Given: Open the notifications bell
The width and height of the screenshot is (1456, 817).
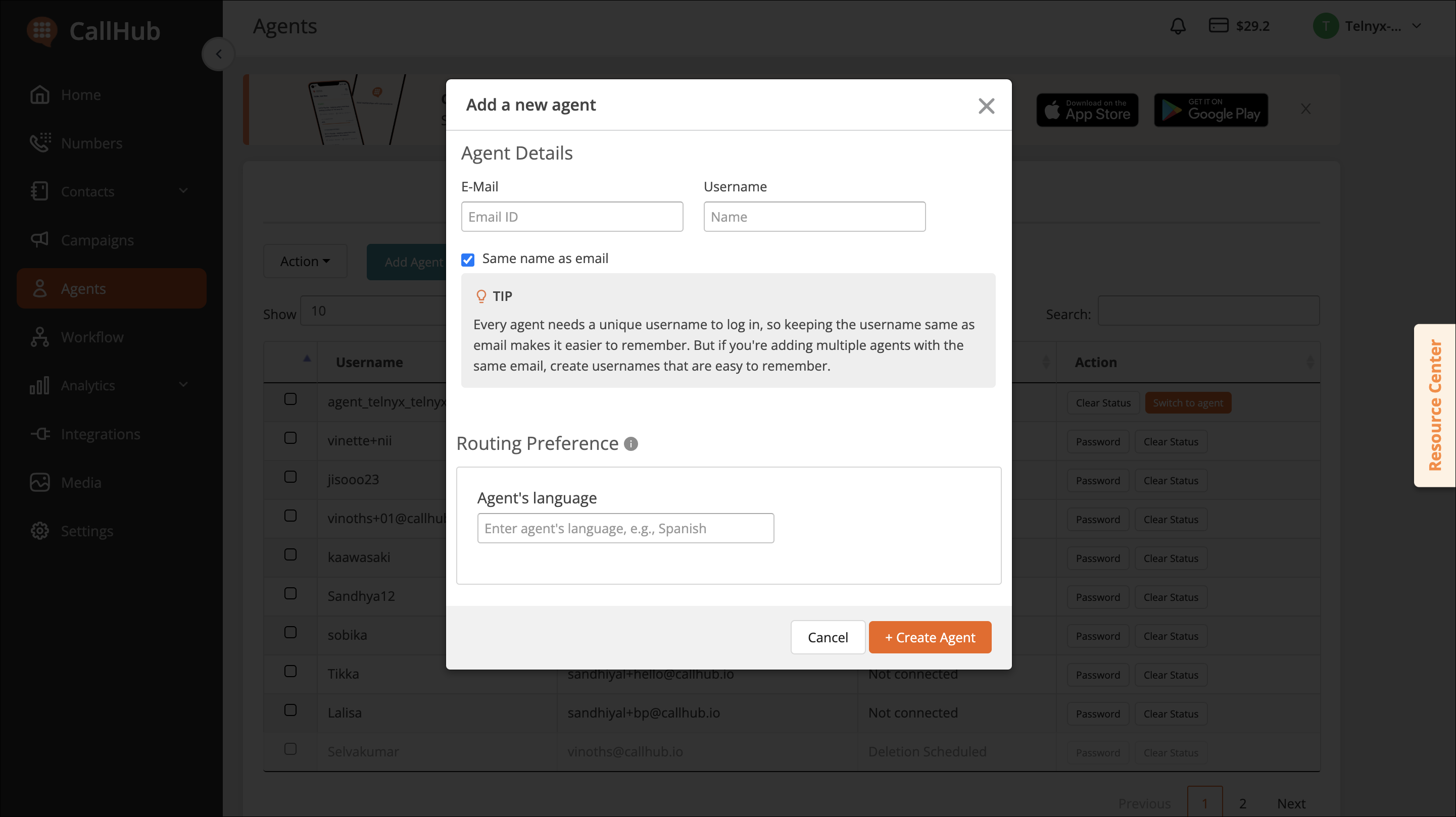Looking at the screenshot, I should click(1178, 26).
